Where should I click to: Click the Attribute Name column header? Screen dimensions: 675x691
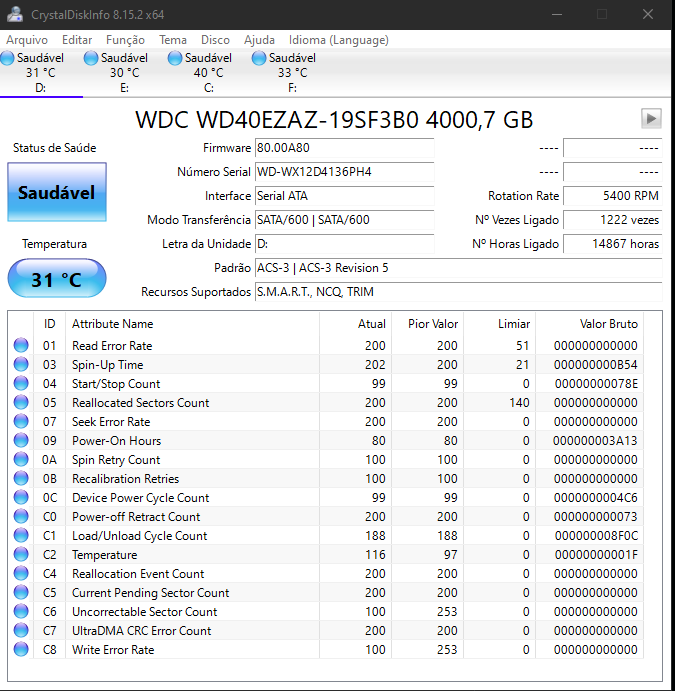(x=192, y=324)
